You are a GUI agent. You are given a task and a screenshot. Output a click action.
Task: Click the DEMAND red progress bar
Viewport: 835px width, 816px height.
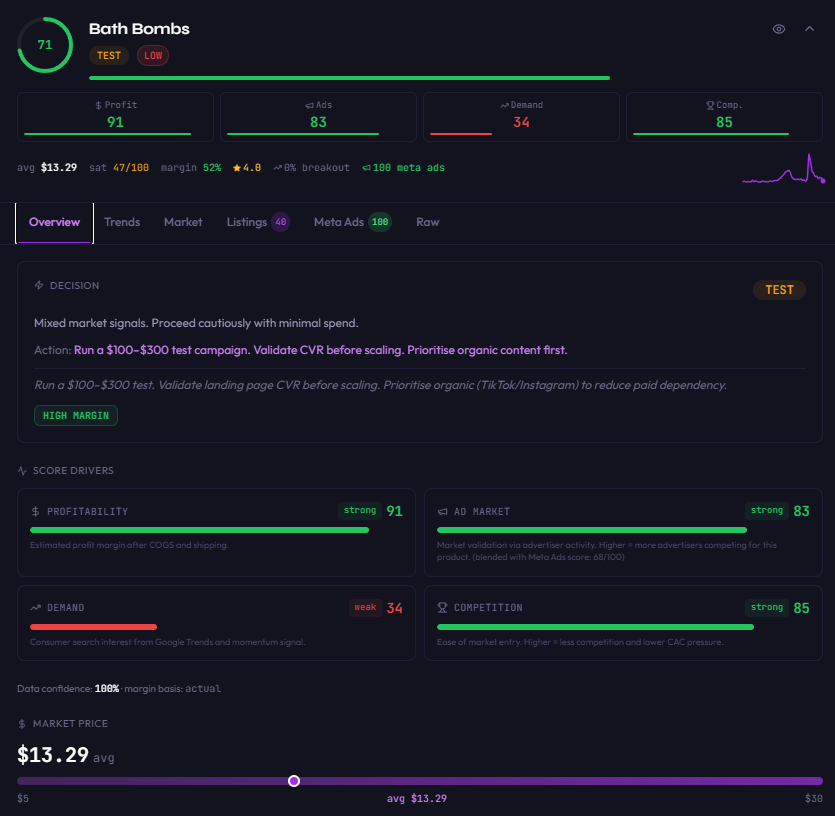(x=94, y=627)
